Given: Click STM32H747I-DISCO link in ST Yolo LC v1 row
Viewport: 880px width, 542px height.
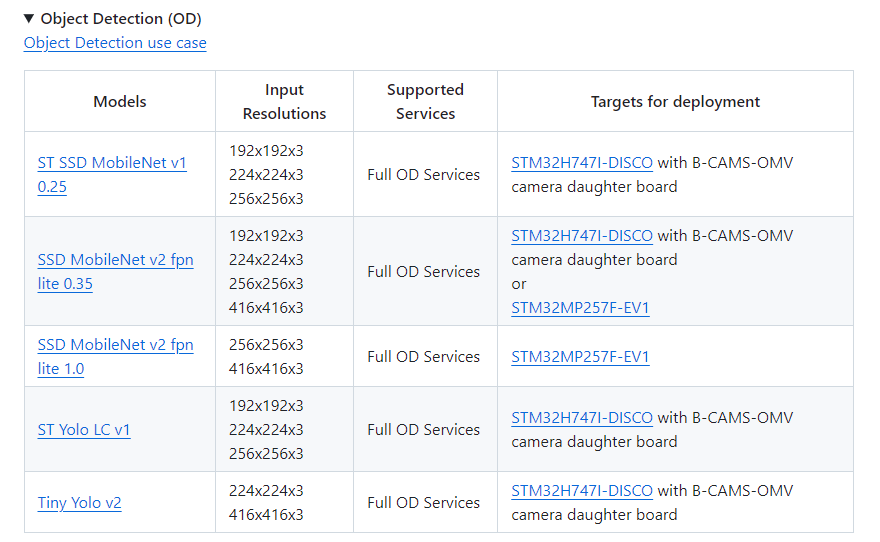Looking at the screenshot, I should pos(582,418).
